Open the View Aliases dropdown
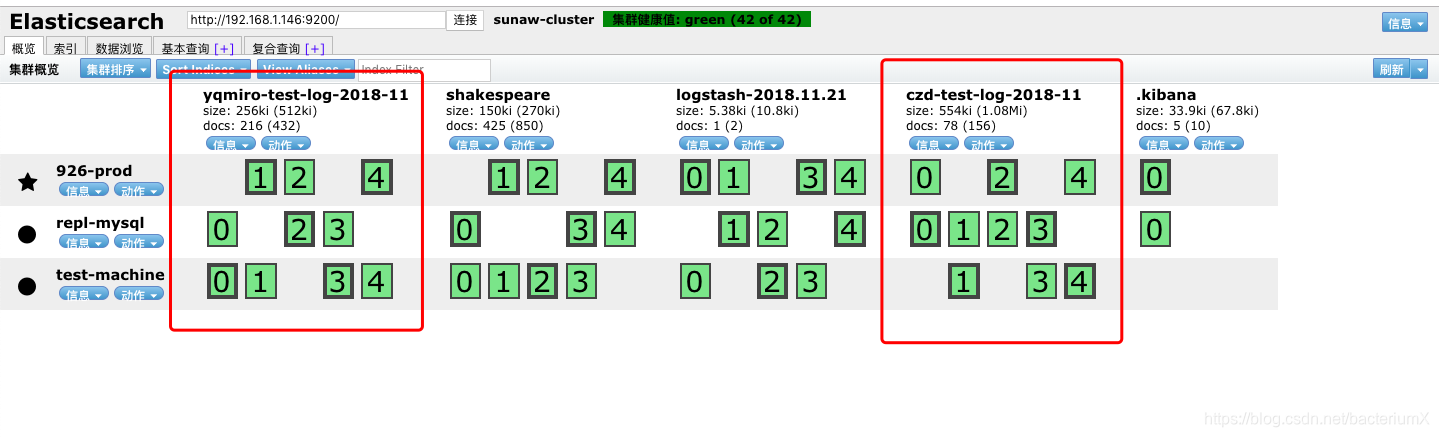The height and width of the screenshot is (437, 1439). pyautogui.click(x=306, y=69)
